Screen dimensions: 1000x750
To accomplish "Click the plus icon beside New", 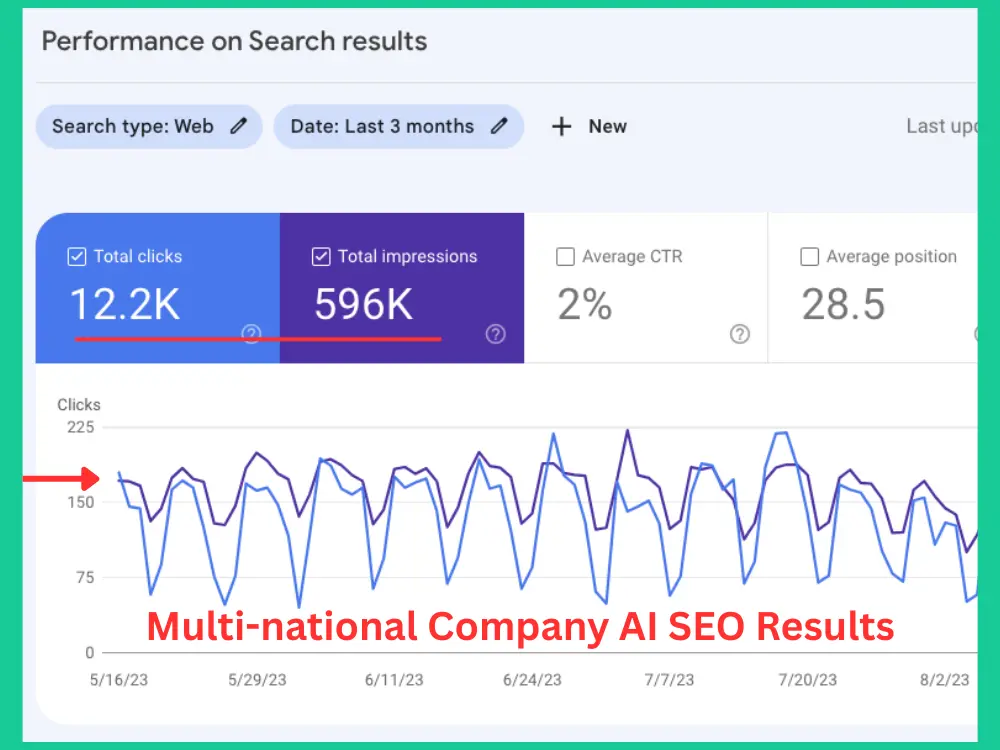I will click(x=562, y=126).
